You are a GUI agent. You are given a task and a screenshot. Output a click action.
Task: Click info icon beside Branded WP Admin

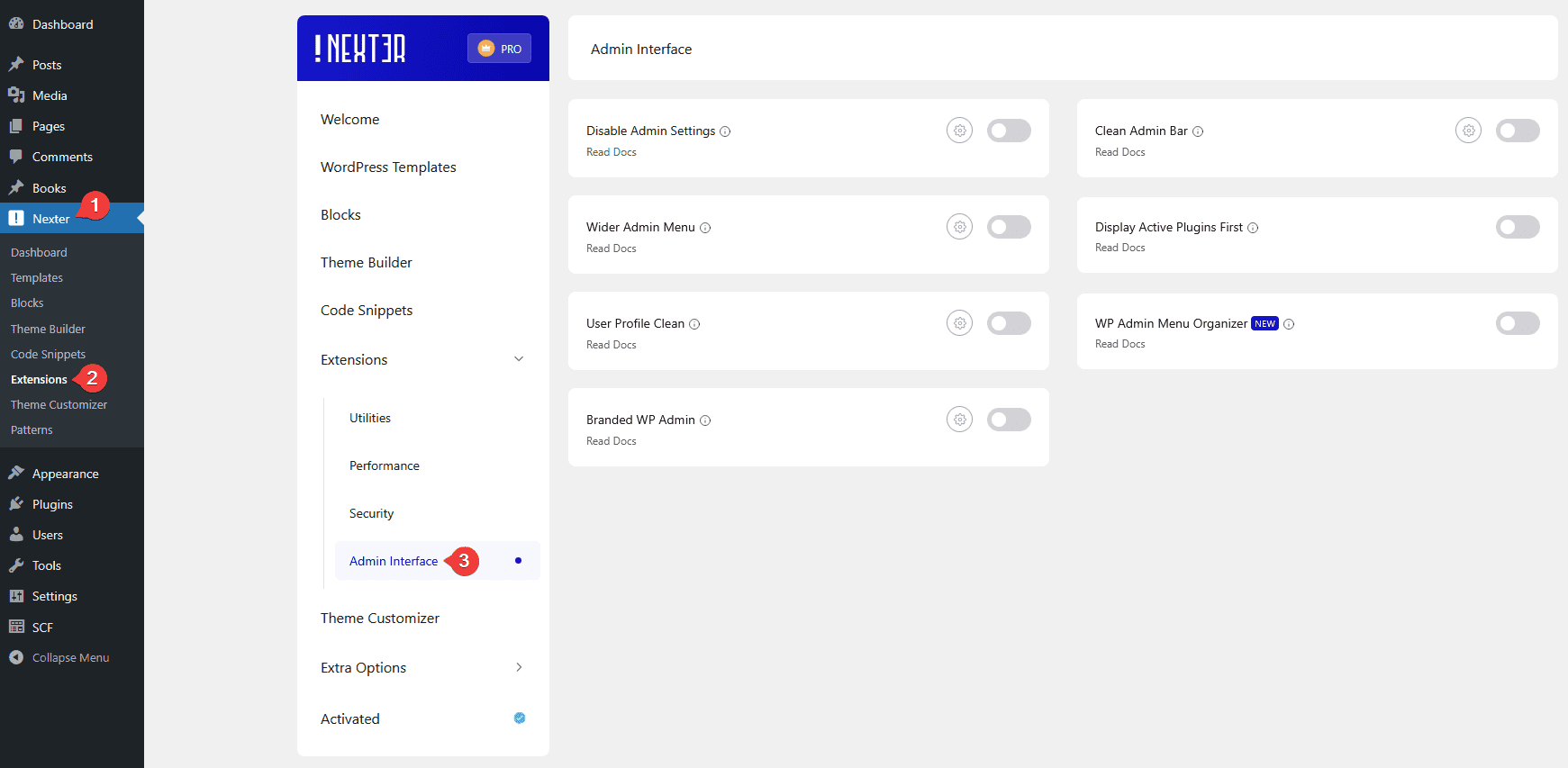coord(705,420)
